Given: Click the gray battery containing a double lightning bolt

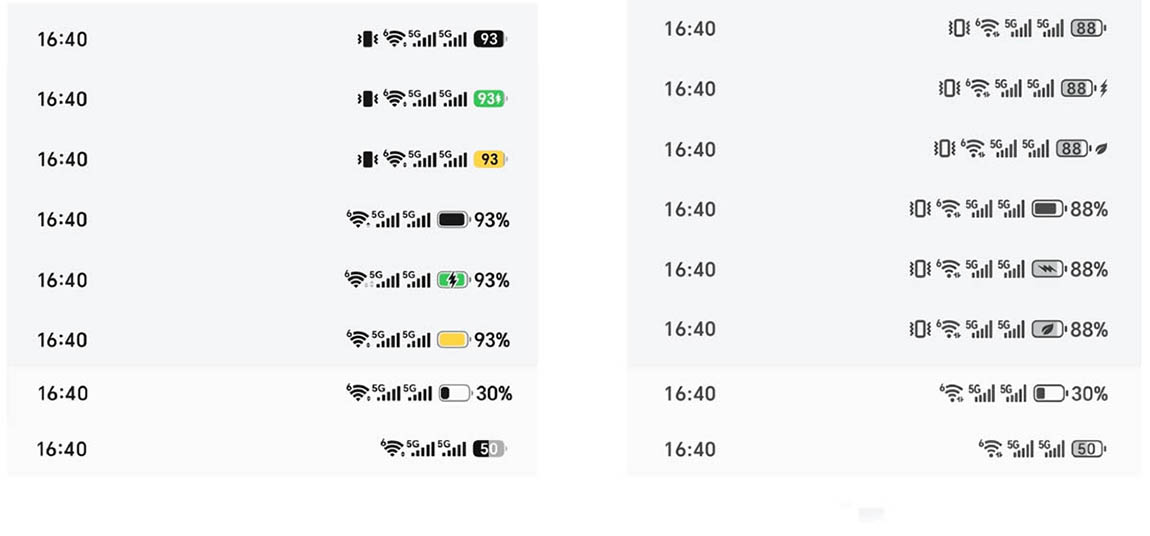Looking at the screenshot, I should 1049,269.
